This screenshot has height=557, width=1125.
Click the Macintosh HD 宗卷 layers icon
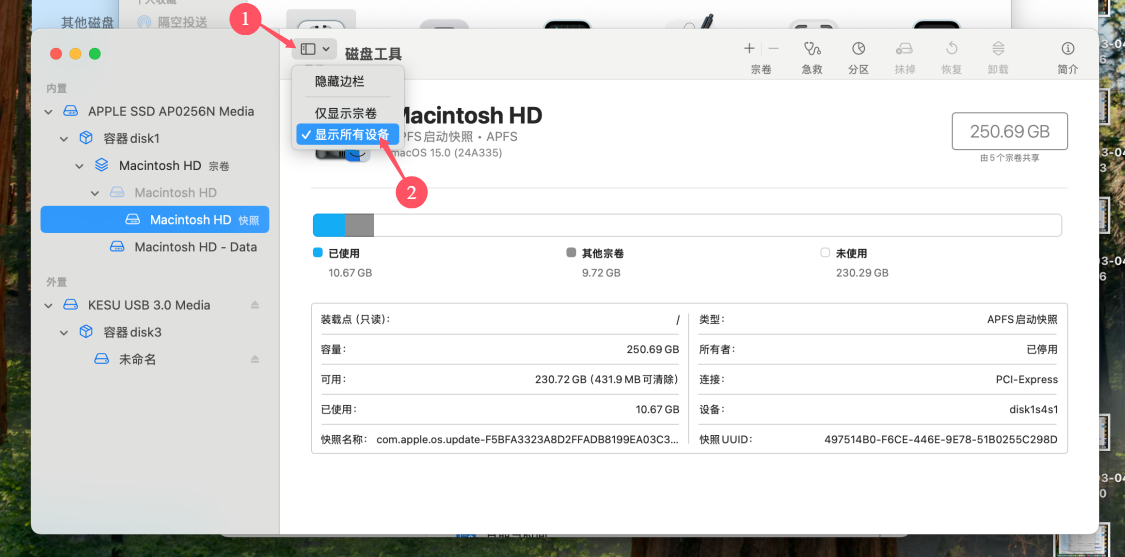click(x=102, y=165)
